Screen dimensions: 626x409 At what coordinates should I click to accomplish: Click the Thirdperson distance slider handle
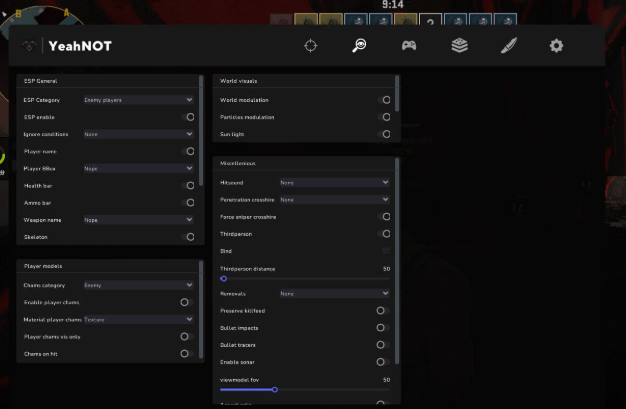point(223,279)
